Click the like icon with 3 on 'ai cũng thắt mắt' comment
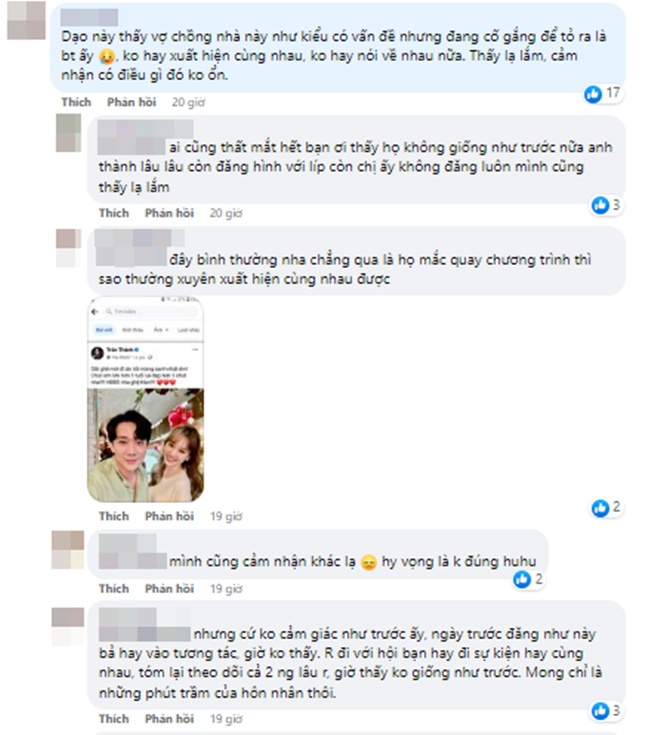 pyautogui.click(x=600, y=205)
